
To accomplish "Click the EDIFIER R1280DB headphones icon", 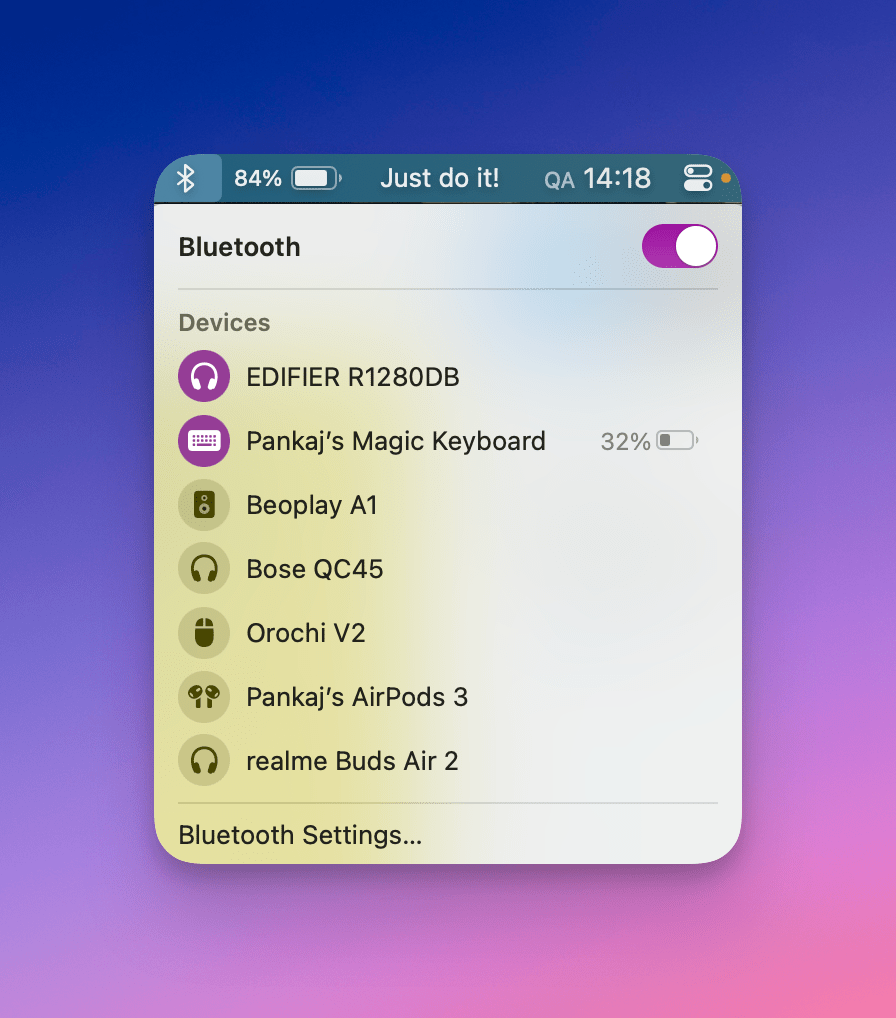I will 204,377.
